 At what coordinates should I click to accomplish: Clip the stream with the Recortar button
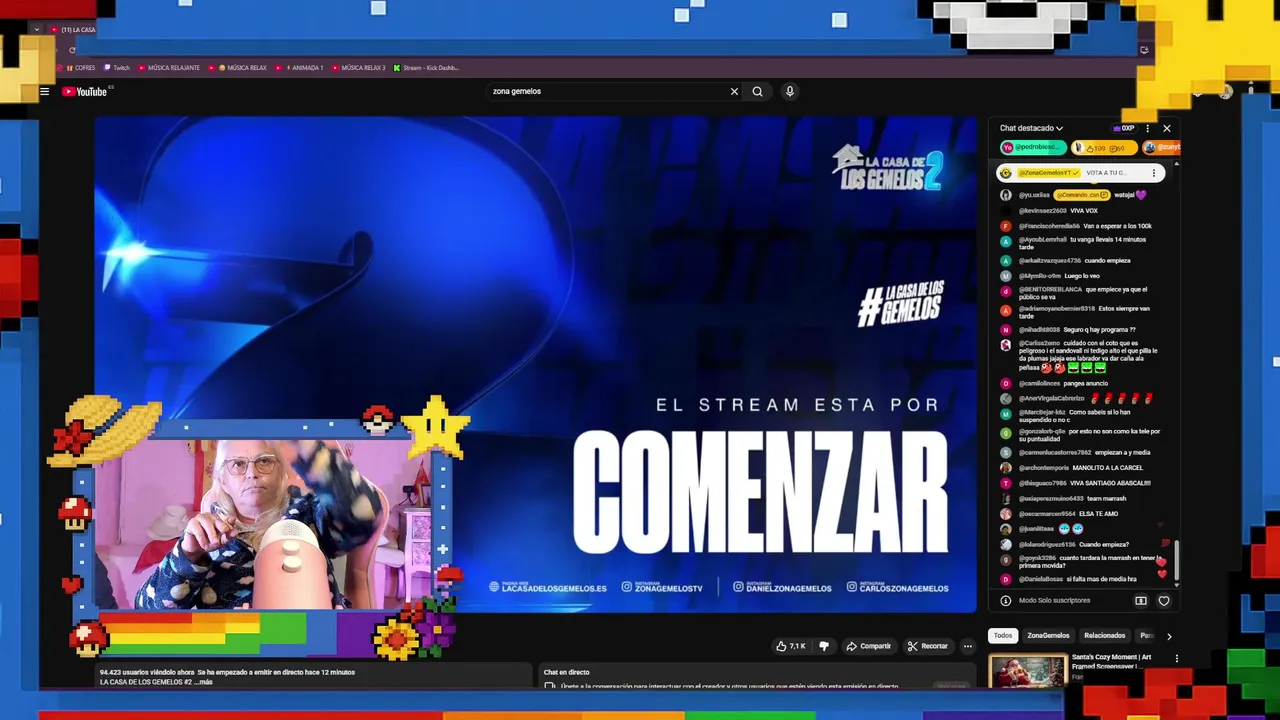[x=927, y=646]
